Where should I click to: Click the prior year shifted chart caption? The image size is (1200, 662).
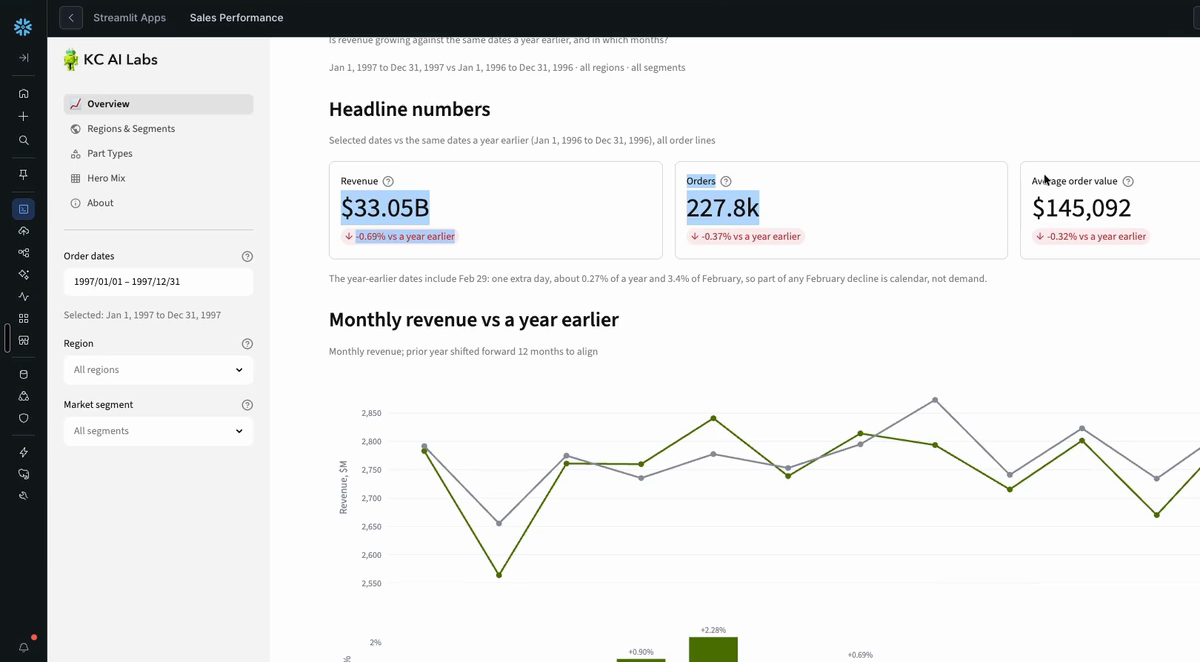tap(463, 352)
